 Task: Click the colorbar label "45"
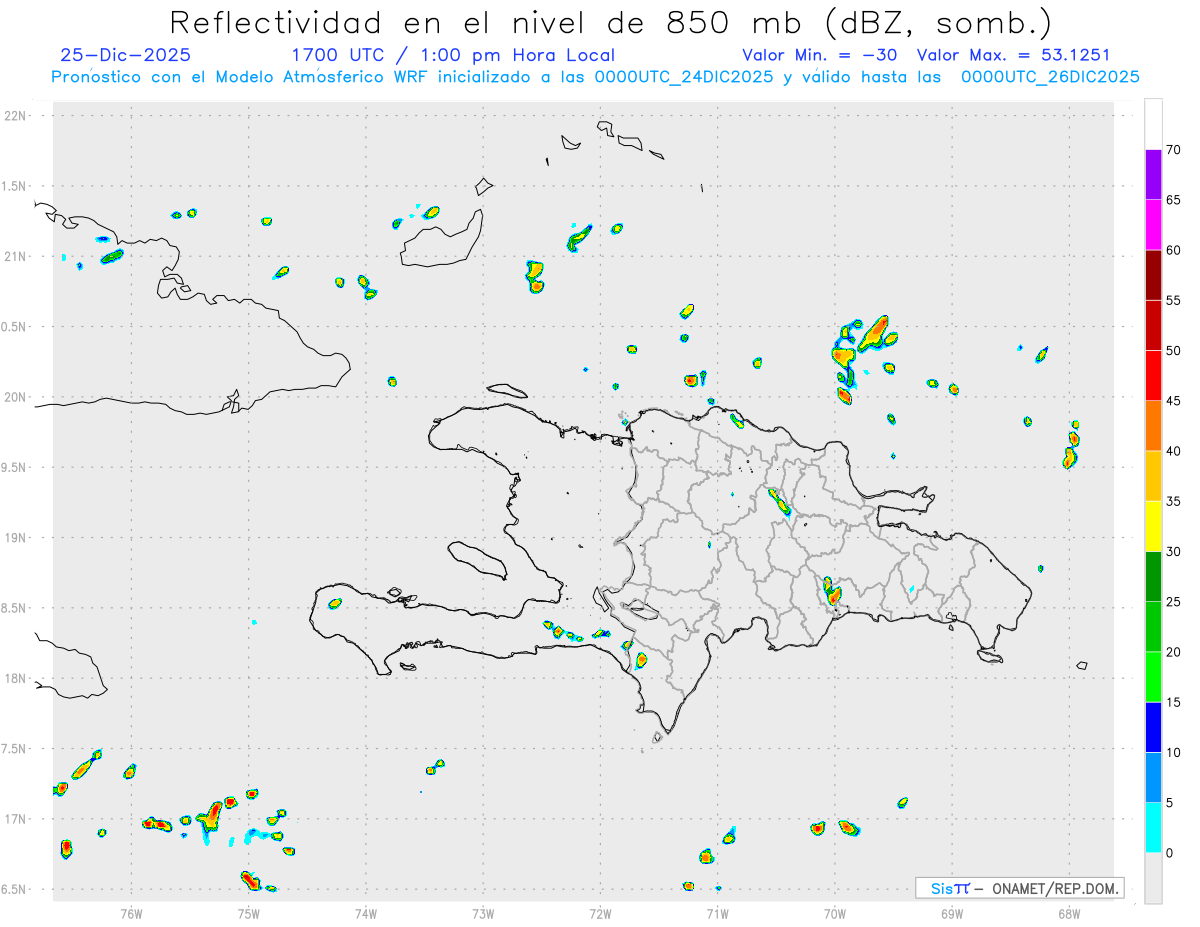[1173, 401]
